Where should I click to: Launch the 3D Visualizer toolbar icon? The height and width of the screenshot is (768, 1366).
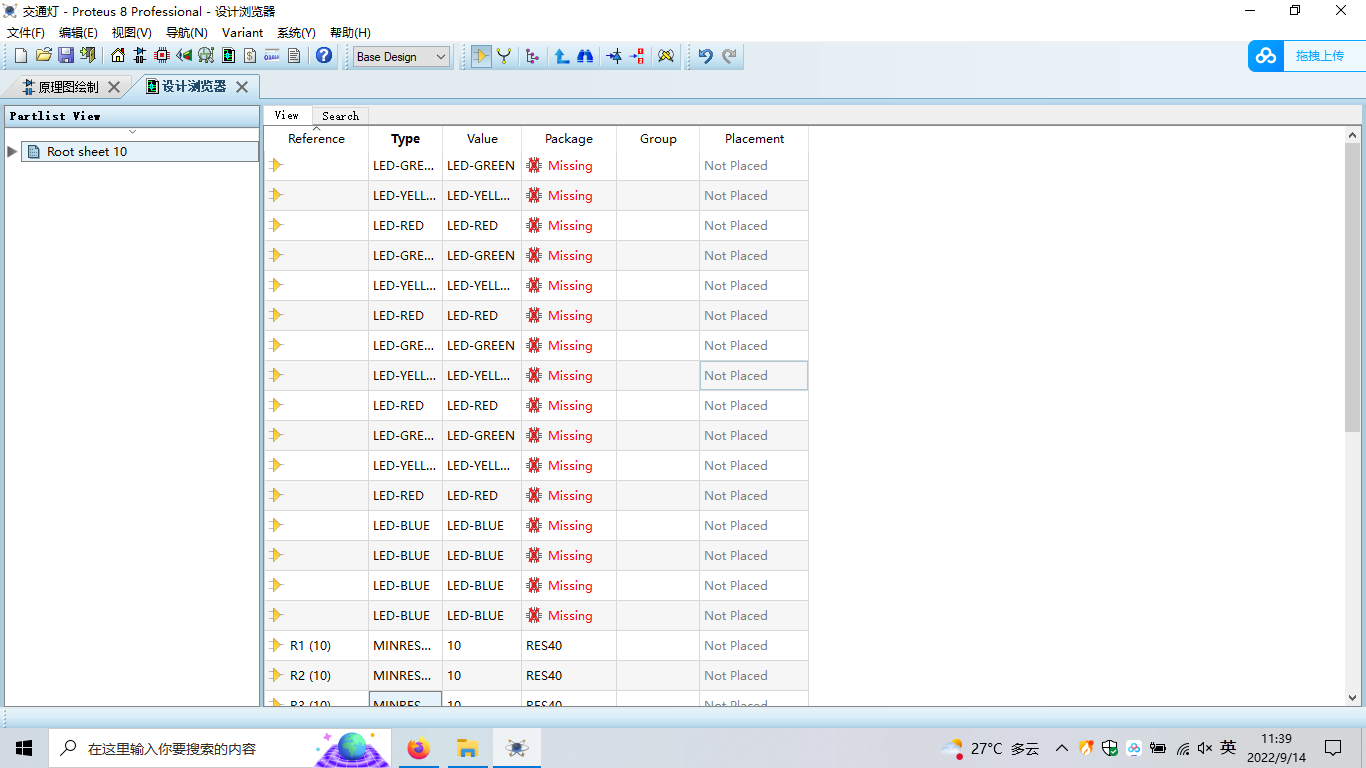[184, 56]
